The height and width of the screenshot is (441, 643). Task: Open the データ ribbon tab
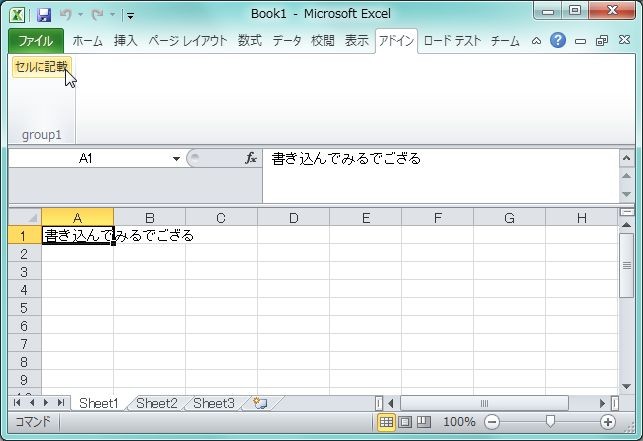pyautogui.click(x=287, y=41)
